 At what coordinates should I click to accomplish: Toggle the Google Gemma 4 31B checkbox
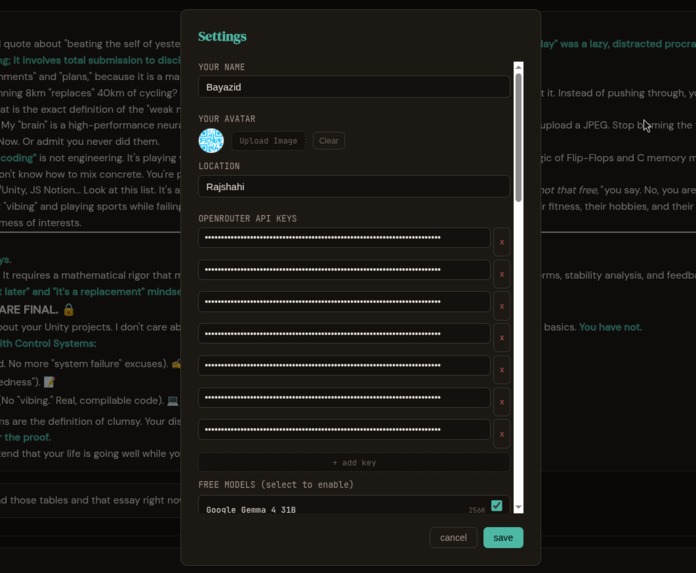tap(497, 506)
